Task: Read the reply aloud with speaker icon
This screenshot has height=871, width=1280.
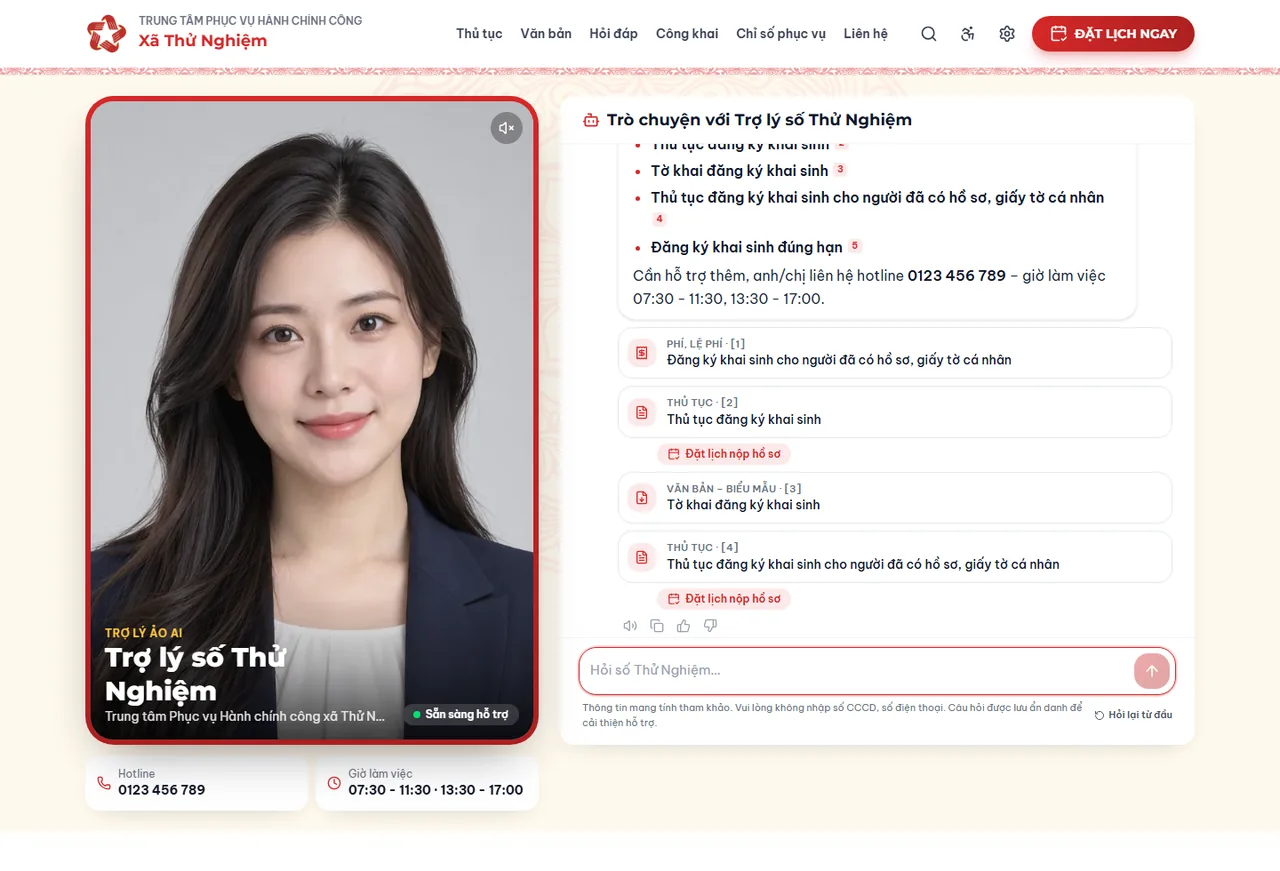Action: (630, 626)
